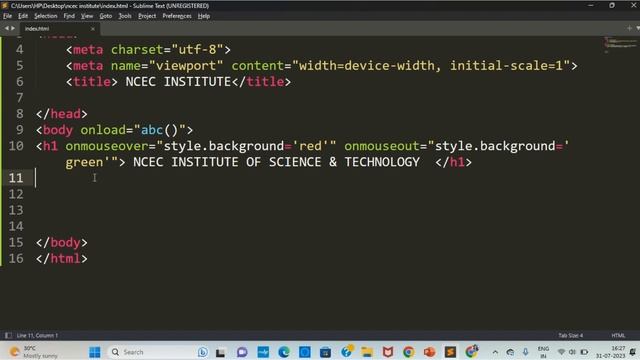
Task: Open the Preferences menu
Action: tap(177, 16)
